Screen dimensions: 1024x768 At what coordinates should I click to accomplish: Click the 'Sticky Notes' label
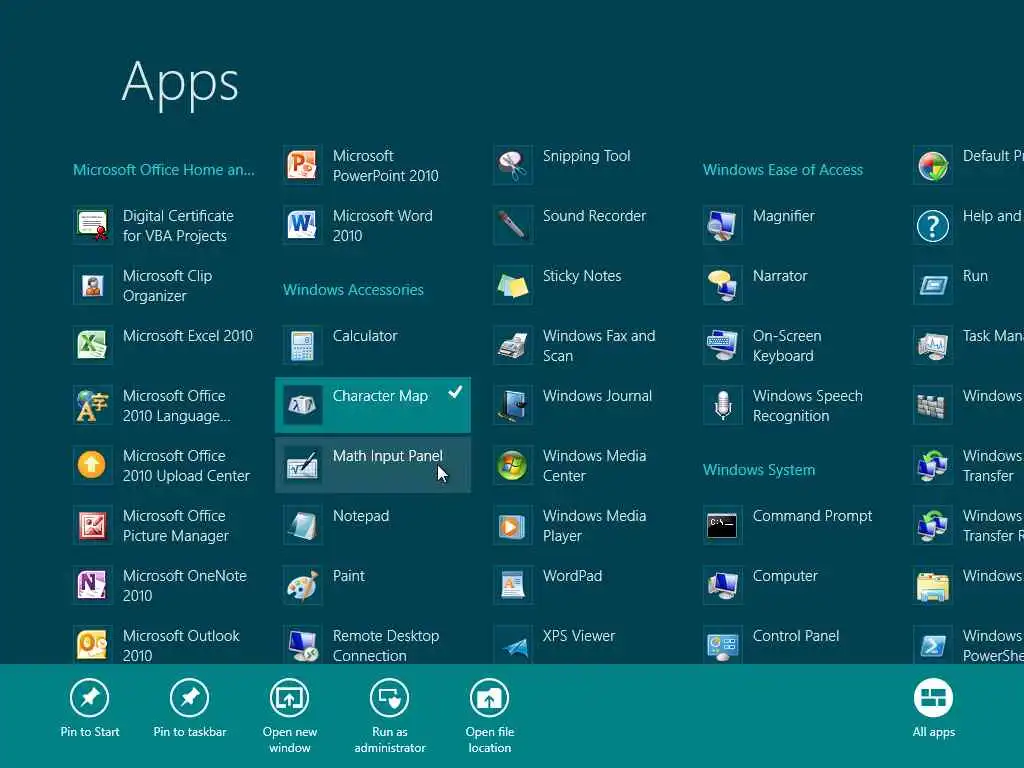pyautogui.click(x=582, y=276)
